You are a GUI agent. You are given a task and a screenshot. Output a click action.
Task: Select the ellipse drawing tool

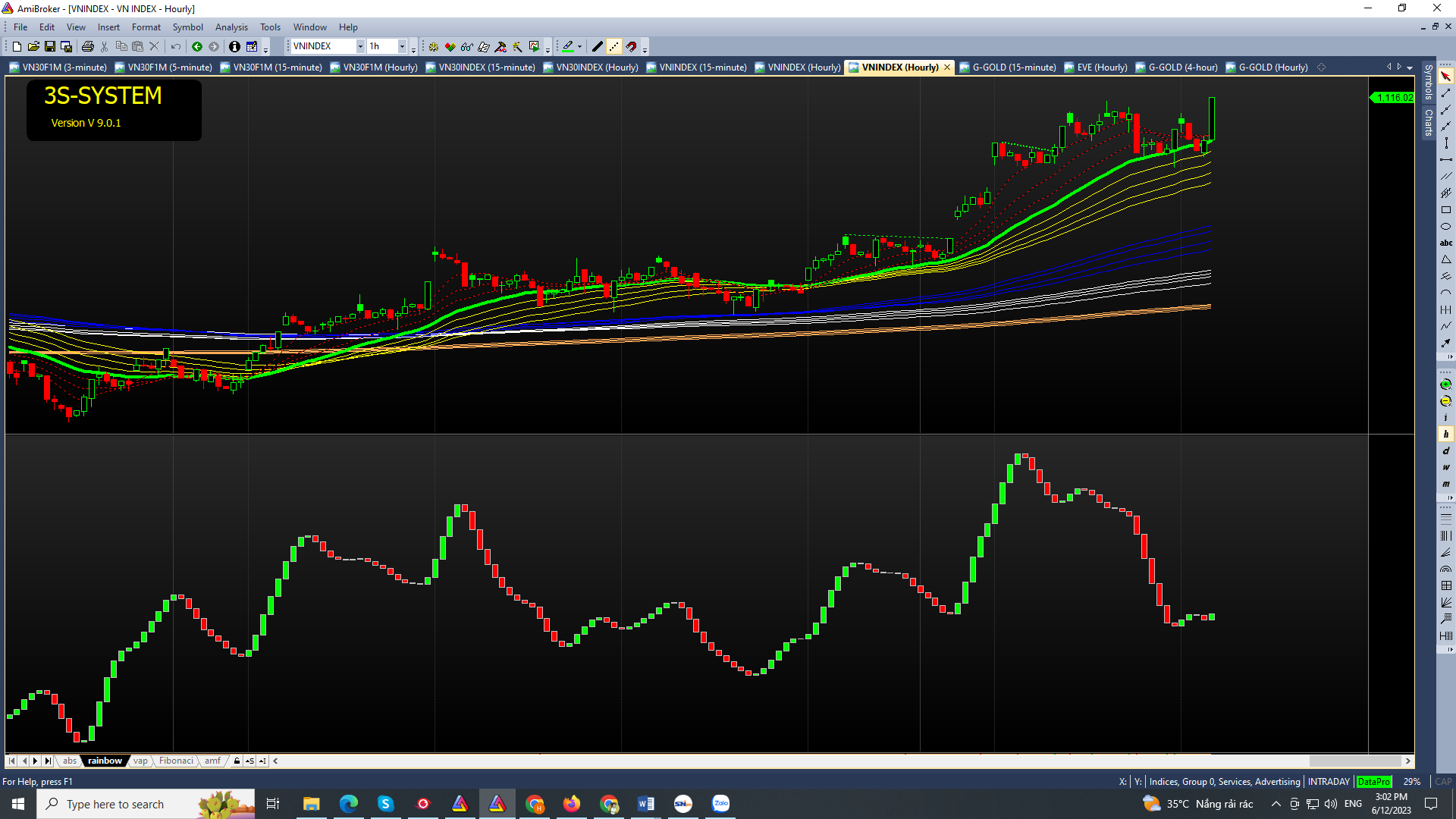pyautogui.click(x=1445, y=227)
